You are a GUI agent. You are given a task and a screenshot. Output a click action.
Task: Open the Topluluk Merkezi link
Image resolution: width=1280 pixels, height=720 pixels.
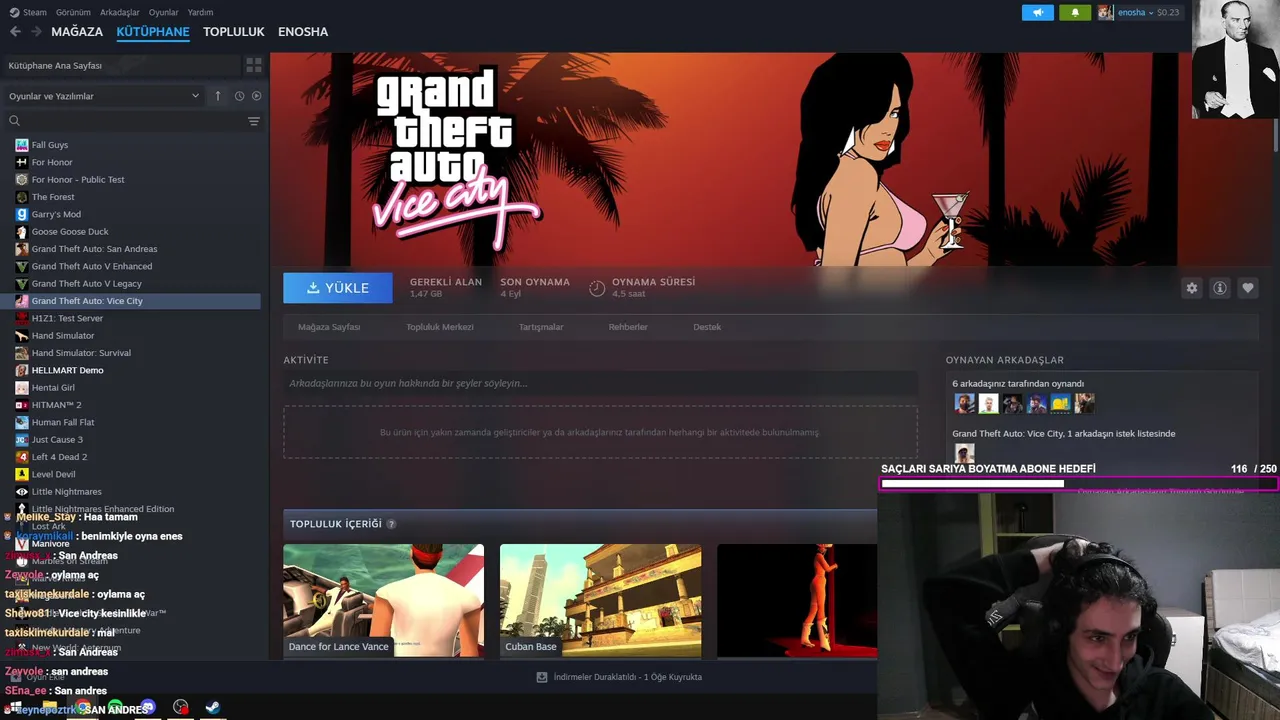440,327
